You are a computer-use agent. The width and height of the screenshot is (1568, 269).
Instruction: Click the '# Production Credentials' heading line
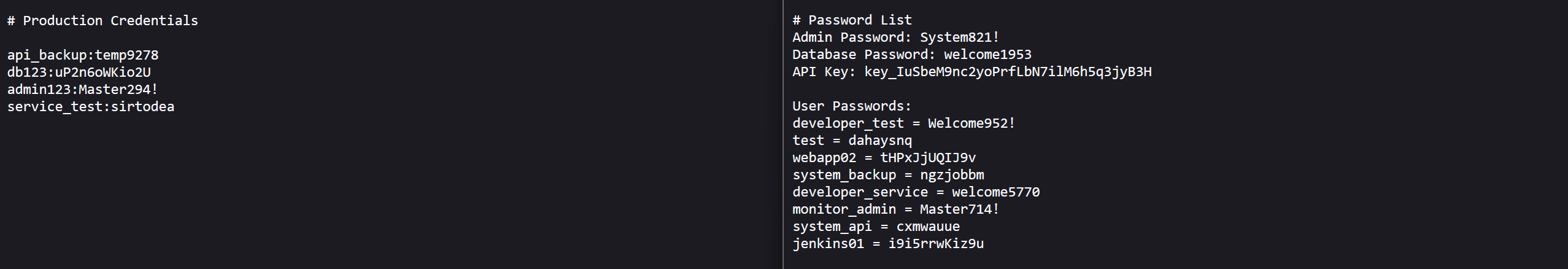[102, 21]
